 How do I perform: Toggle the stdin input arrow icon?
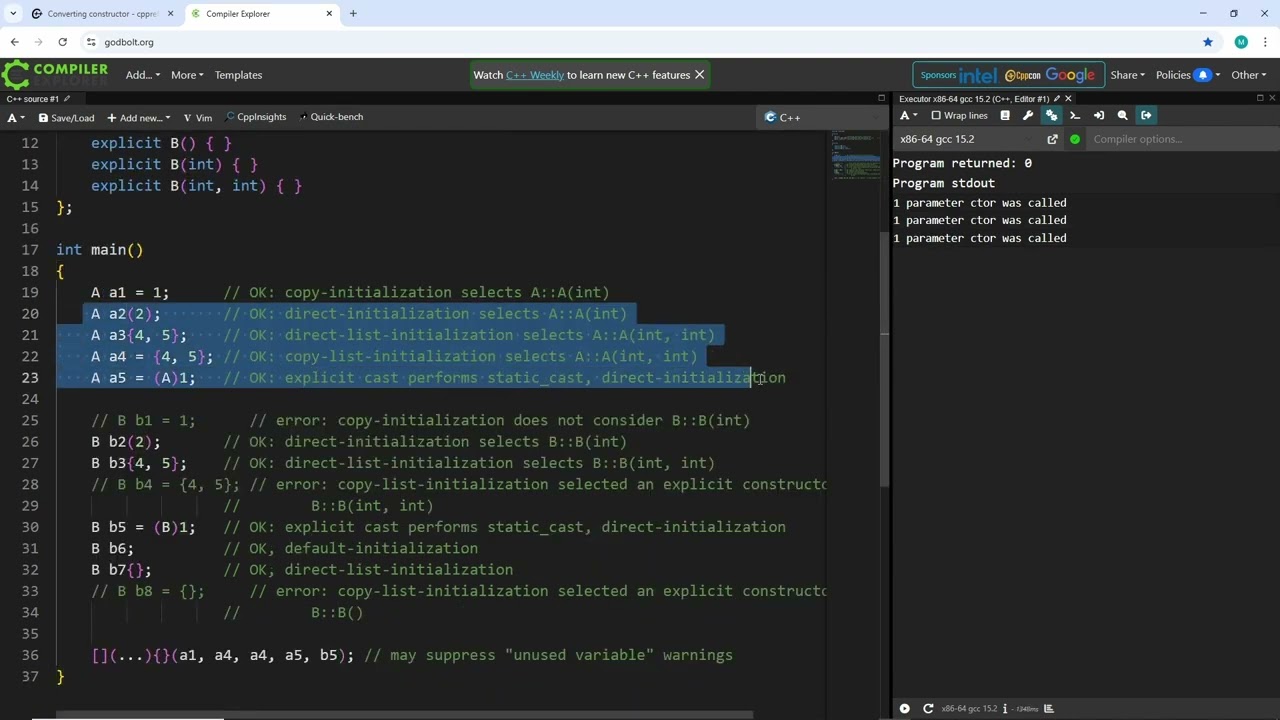[1099, 116]
